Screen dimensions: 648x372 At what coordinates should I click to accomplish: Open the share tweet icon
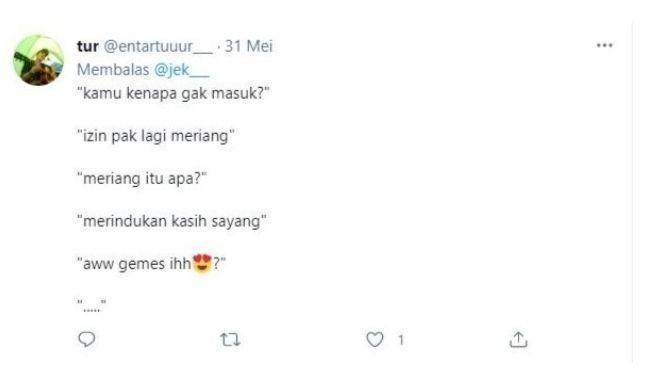518,339
